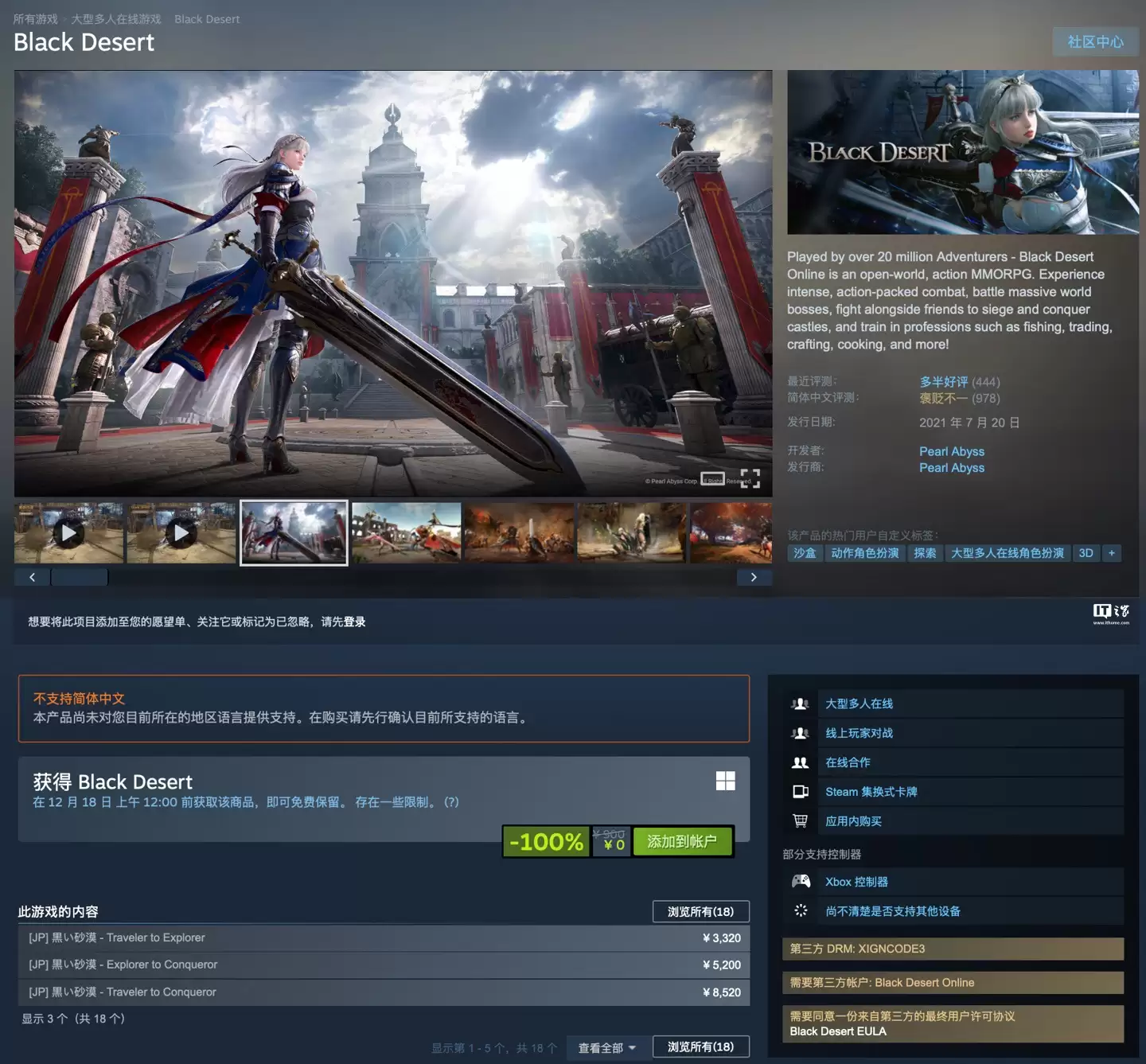The height and width of the screenshot is (1064, 1146).
Task: Click the 所有游戏 breadcrumb
Action: click(x=35, y=18)
